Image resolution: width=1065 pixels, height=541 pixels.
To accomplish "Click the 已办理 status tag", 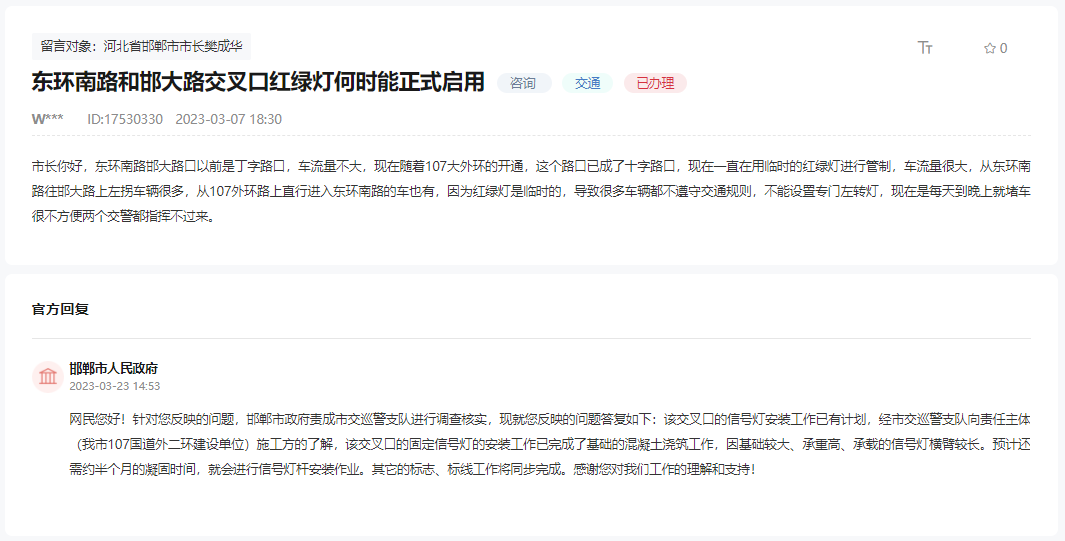I will [x=655, y=83].
